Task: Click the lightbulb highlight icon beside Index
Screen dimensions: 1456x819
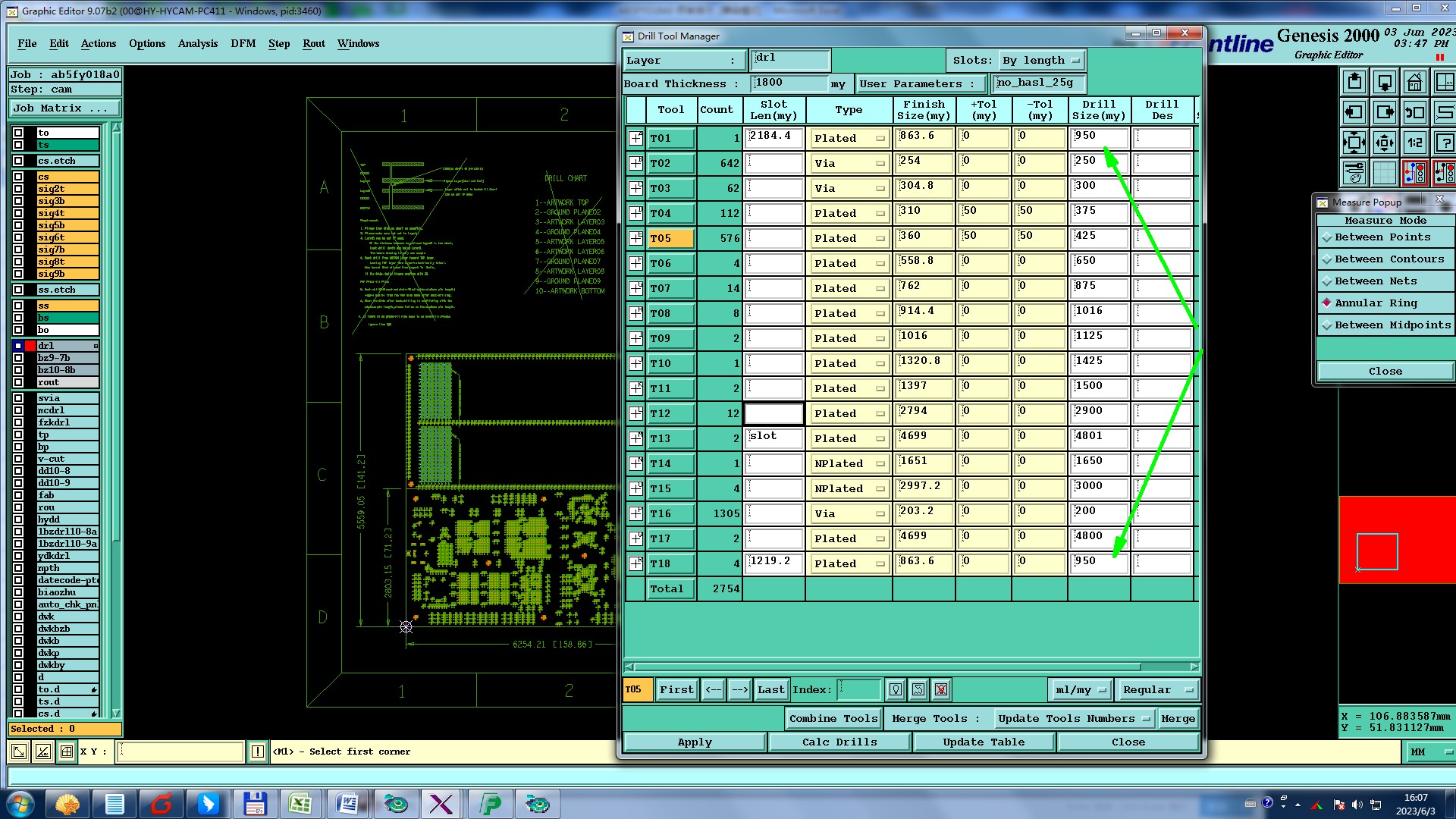Action: pyautogui.click(x=895, y=689)
